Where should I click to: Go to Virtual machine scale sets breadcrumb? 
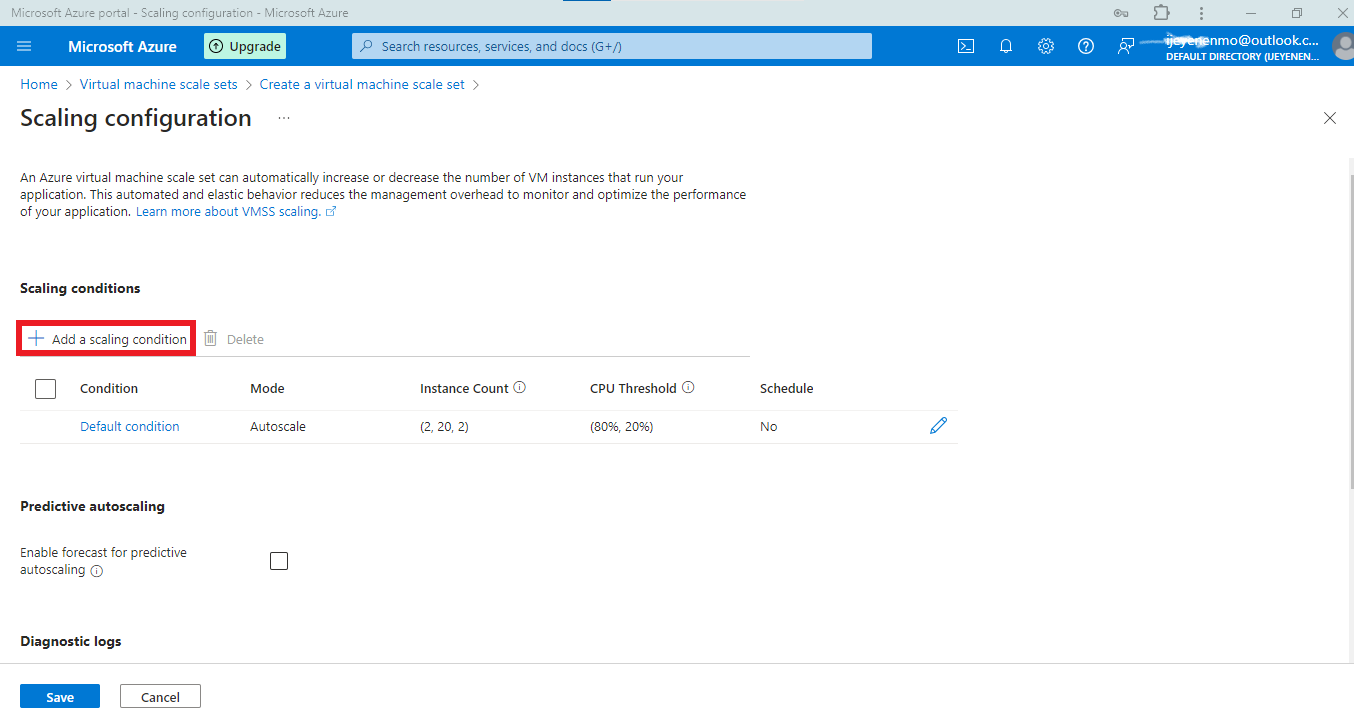point(159,85)
